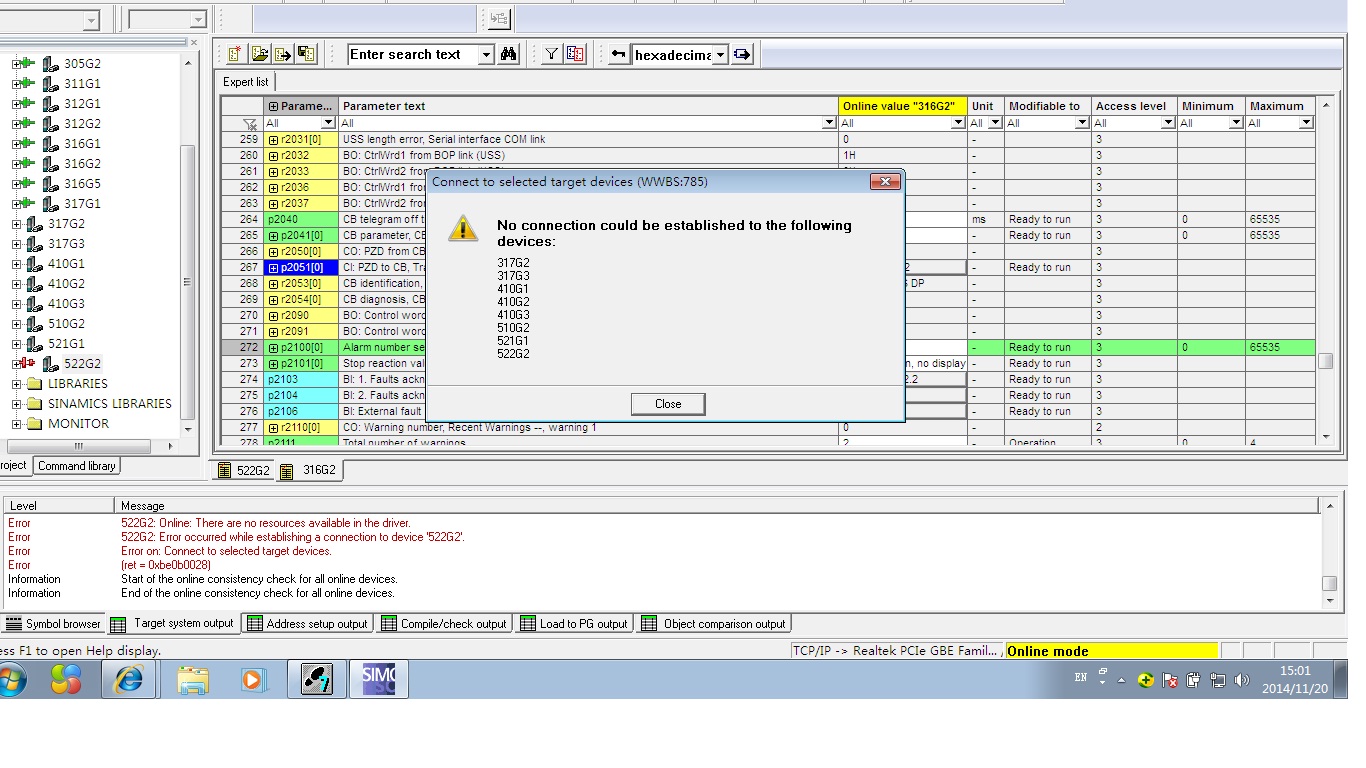Switch to the 316G2 document tab
Screen dimensions: 1366x768
(x=309, y=470)
